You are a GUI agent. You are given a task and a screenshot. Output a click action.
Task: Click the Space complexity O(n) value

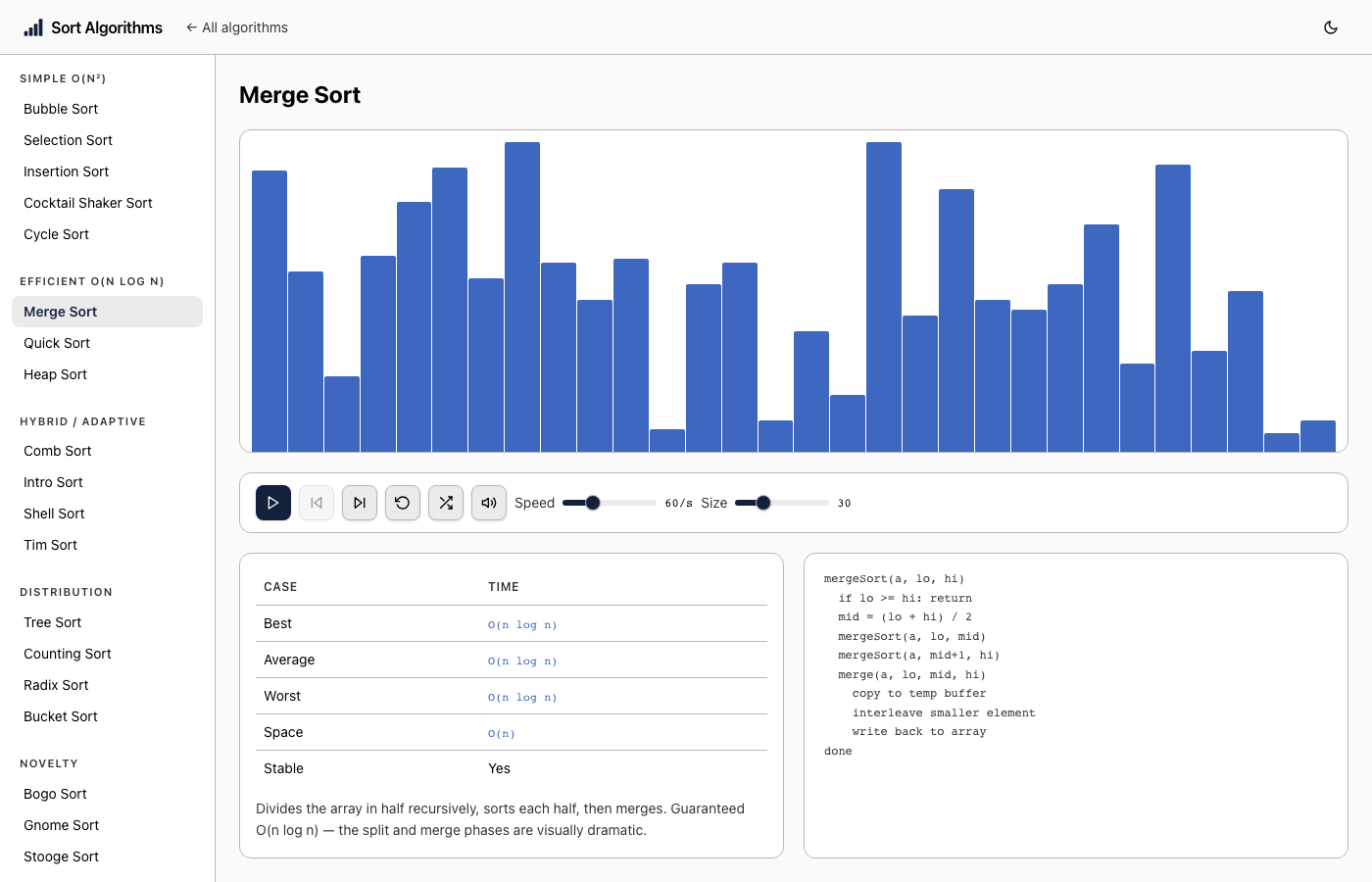click(502, 733)
